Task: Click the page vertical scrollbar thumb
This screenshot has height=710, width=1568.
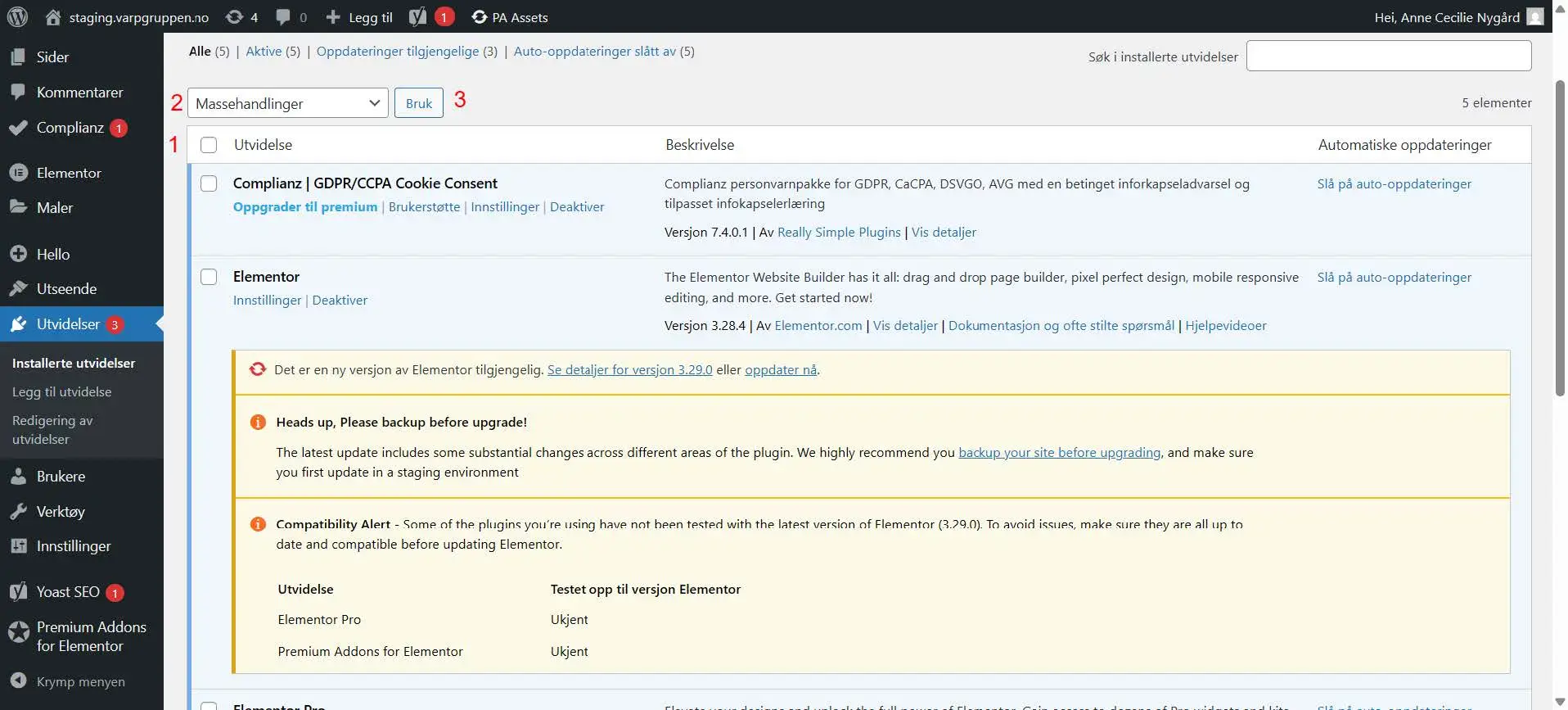Action: [x=1560, y=237]
